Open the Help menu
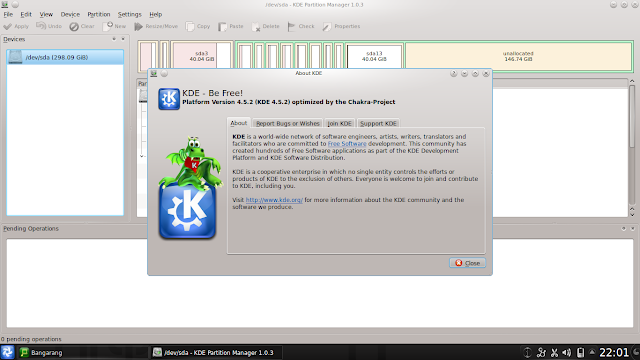The height and width of the screenshot is (360, 640). 156,14
